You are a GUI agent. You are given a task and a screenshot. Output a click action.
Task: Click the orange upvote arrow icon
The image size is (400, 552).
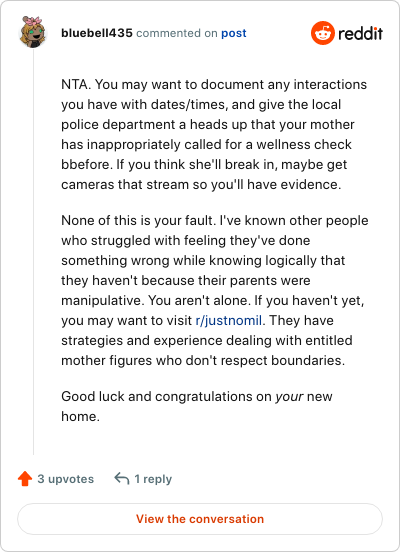coord(25,479)
